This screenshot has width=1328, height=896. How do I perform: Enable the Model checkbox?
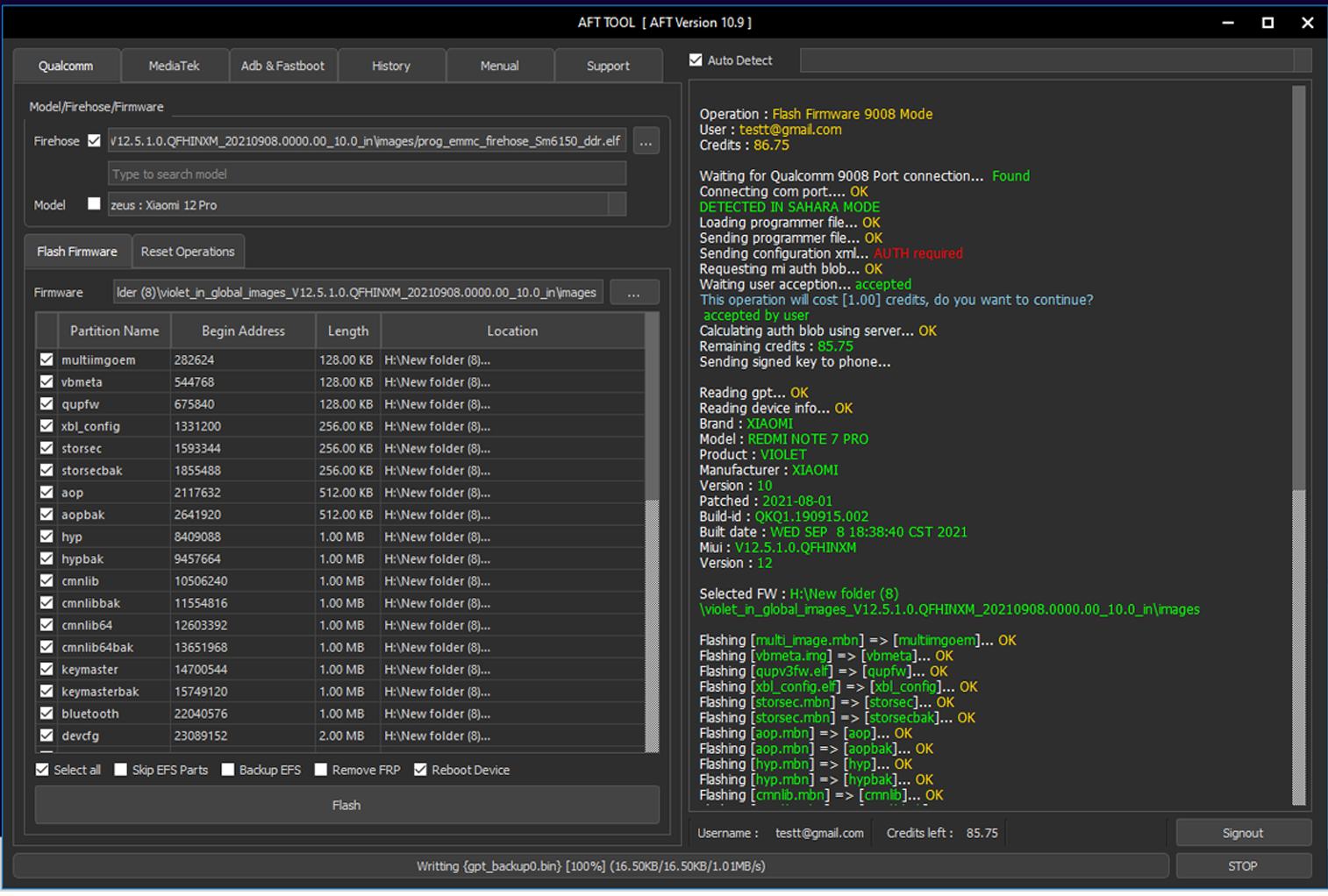point(94,203)
